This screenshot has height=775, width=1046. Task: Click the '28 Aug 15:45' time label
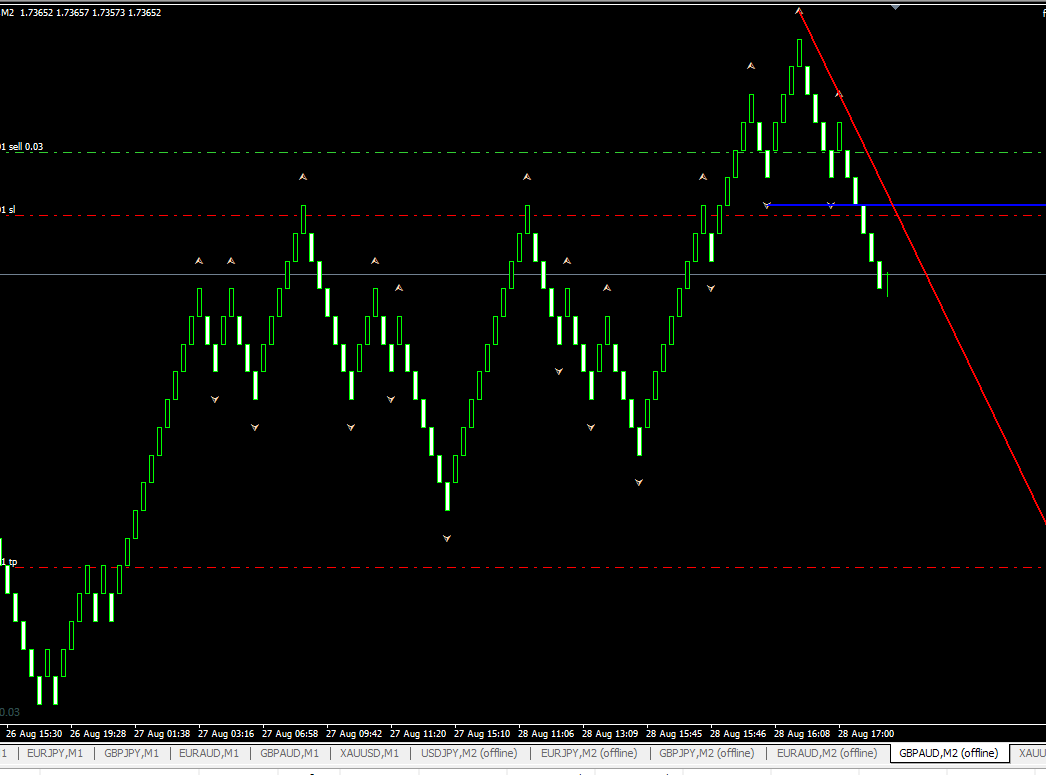click(674, 734)
